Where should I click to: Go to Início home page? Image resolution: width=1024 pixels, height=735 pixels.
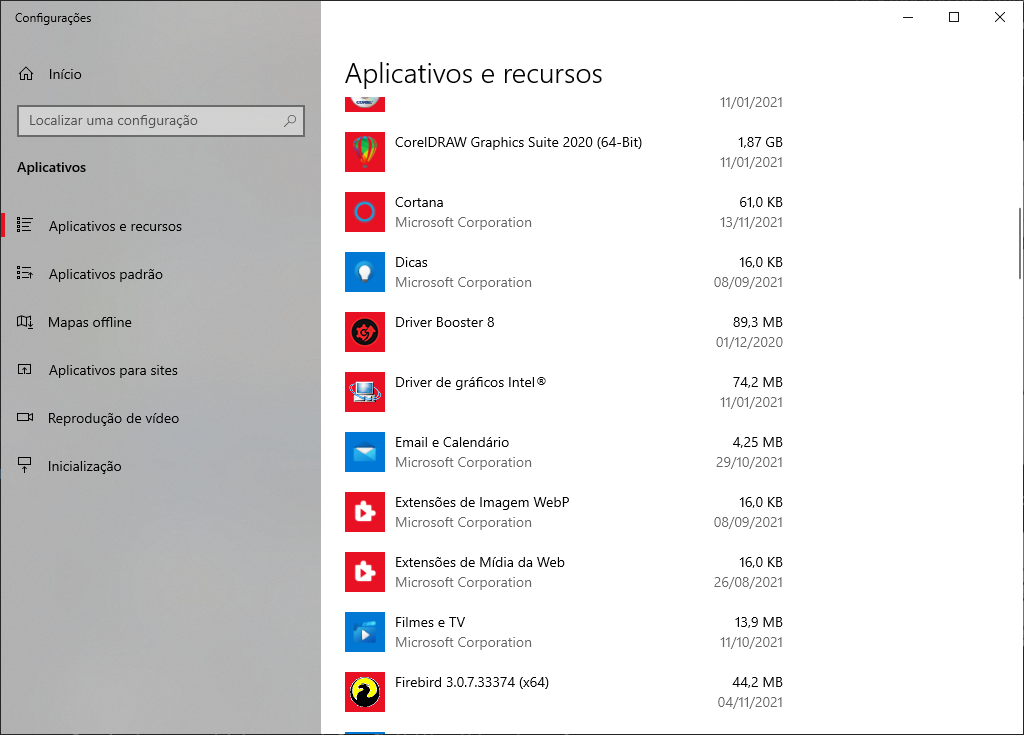[161, 74]
